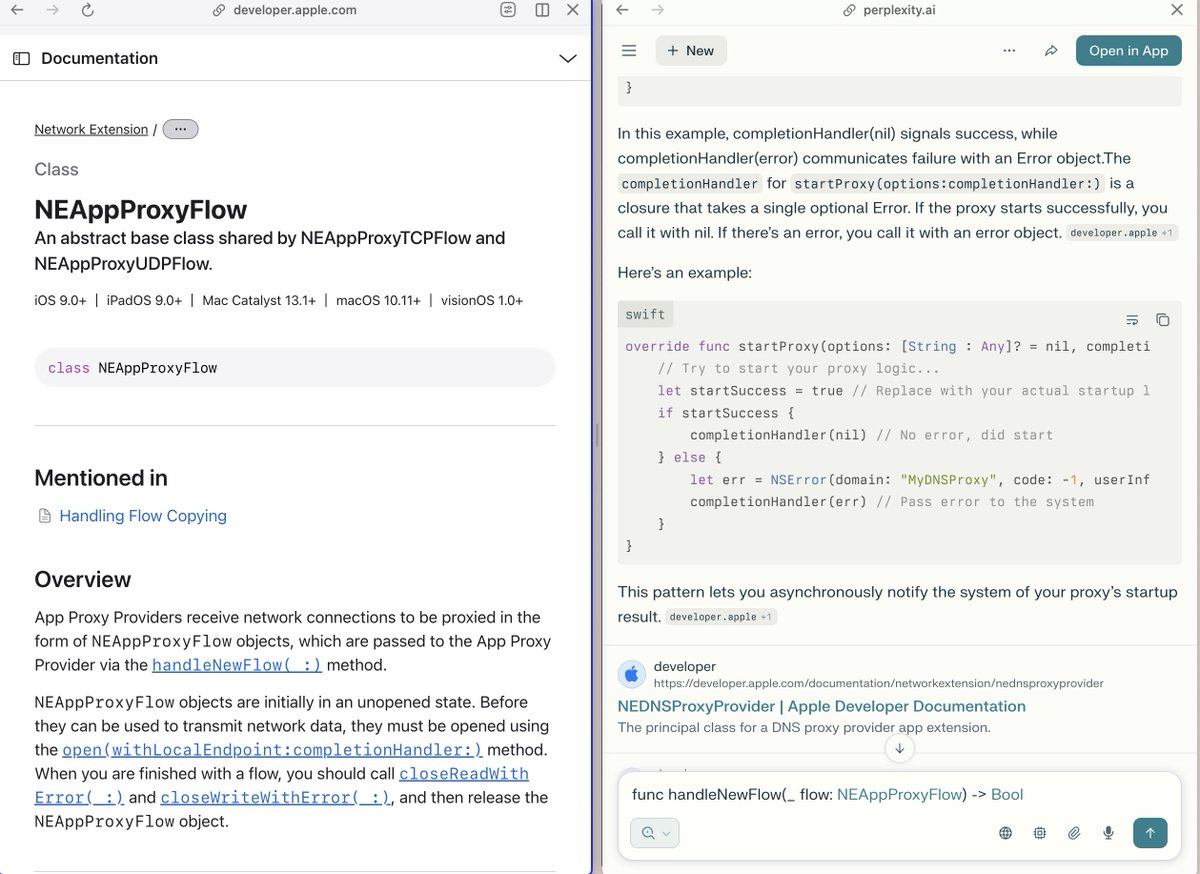The height and width of the screenshot is (874, 1200).
Task: Open developer.apple citation after error object
Action: tap(1122, 233)
